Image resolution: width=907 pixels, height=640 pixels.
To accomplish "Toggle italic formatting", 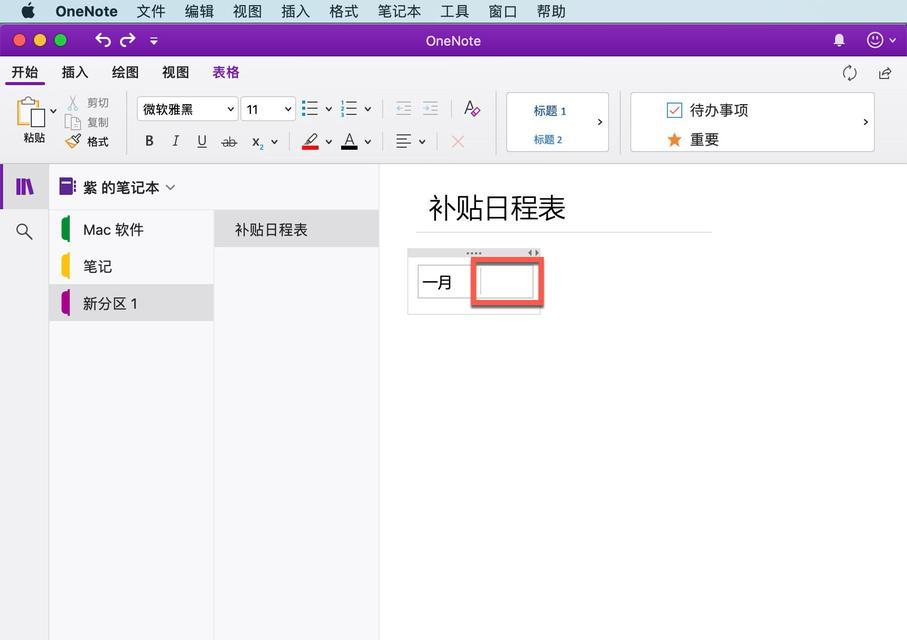I will [175, 141].
